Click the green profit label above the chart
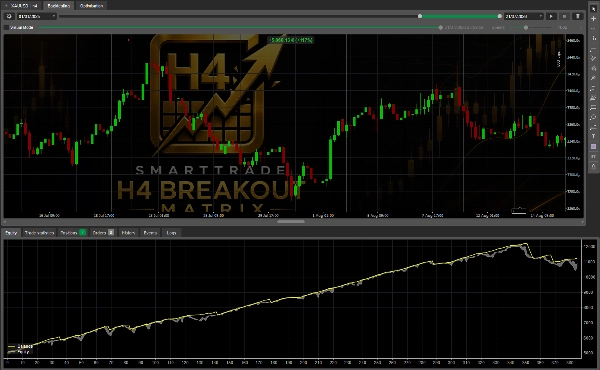The height and width of the screenshot is (370, 600). tap(290, 40)
